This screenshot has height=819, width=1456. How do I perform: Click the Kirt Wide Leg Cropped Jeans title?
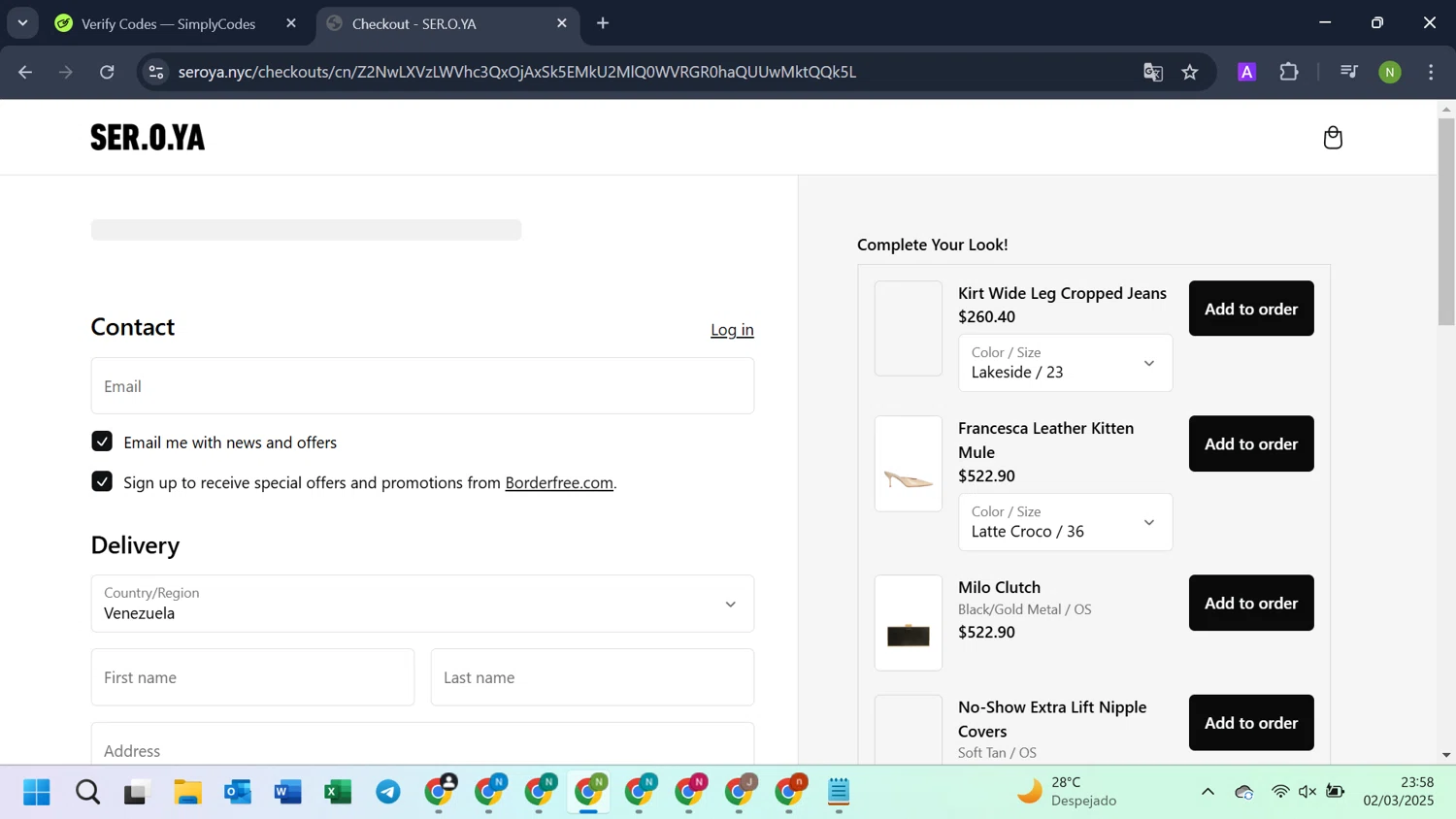(1062, 293)
